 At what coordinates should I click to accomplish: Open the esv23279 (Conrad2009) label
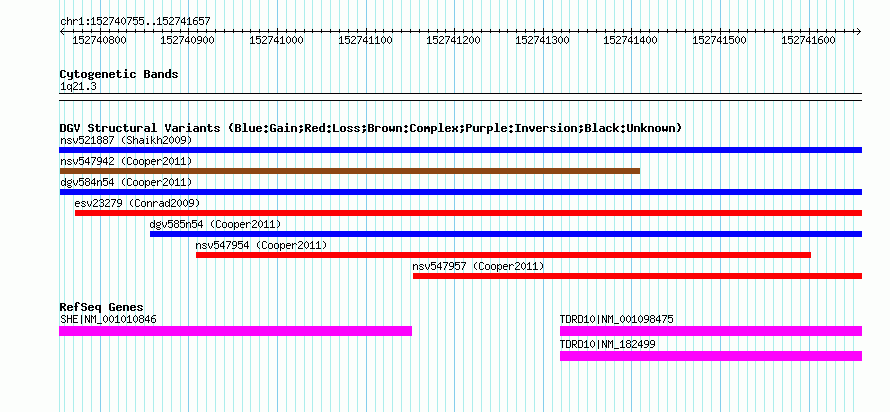point(137,203)
